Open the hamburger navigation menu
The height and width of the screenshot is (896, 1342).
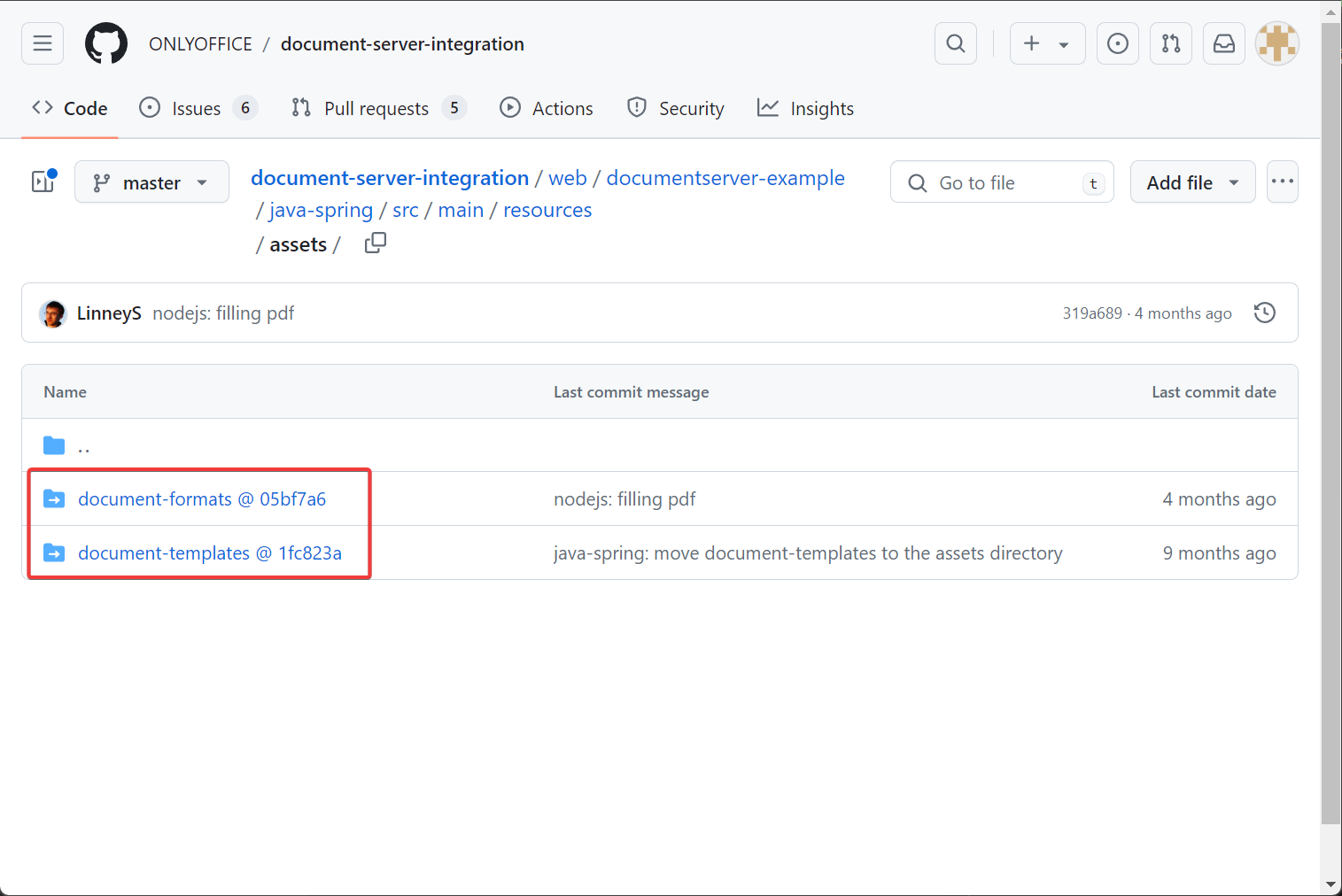point(43,43)
